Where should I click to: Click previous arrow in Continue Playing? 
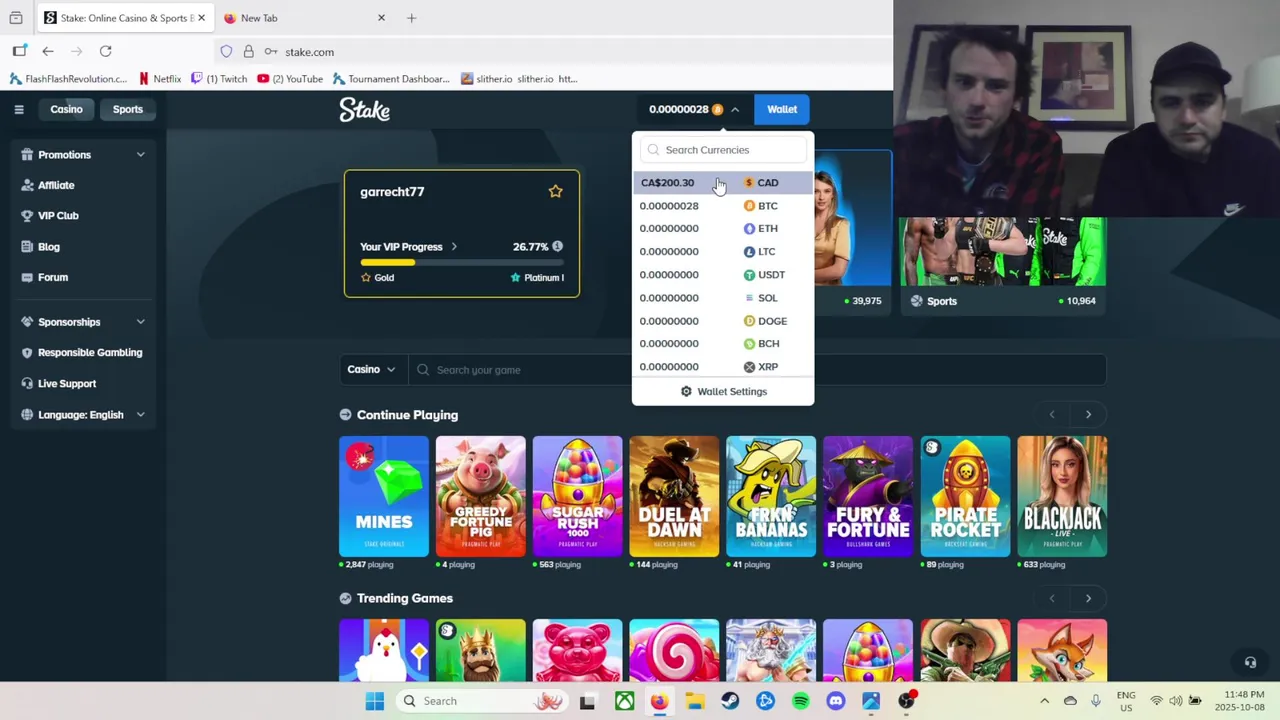point(1051,415)
